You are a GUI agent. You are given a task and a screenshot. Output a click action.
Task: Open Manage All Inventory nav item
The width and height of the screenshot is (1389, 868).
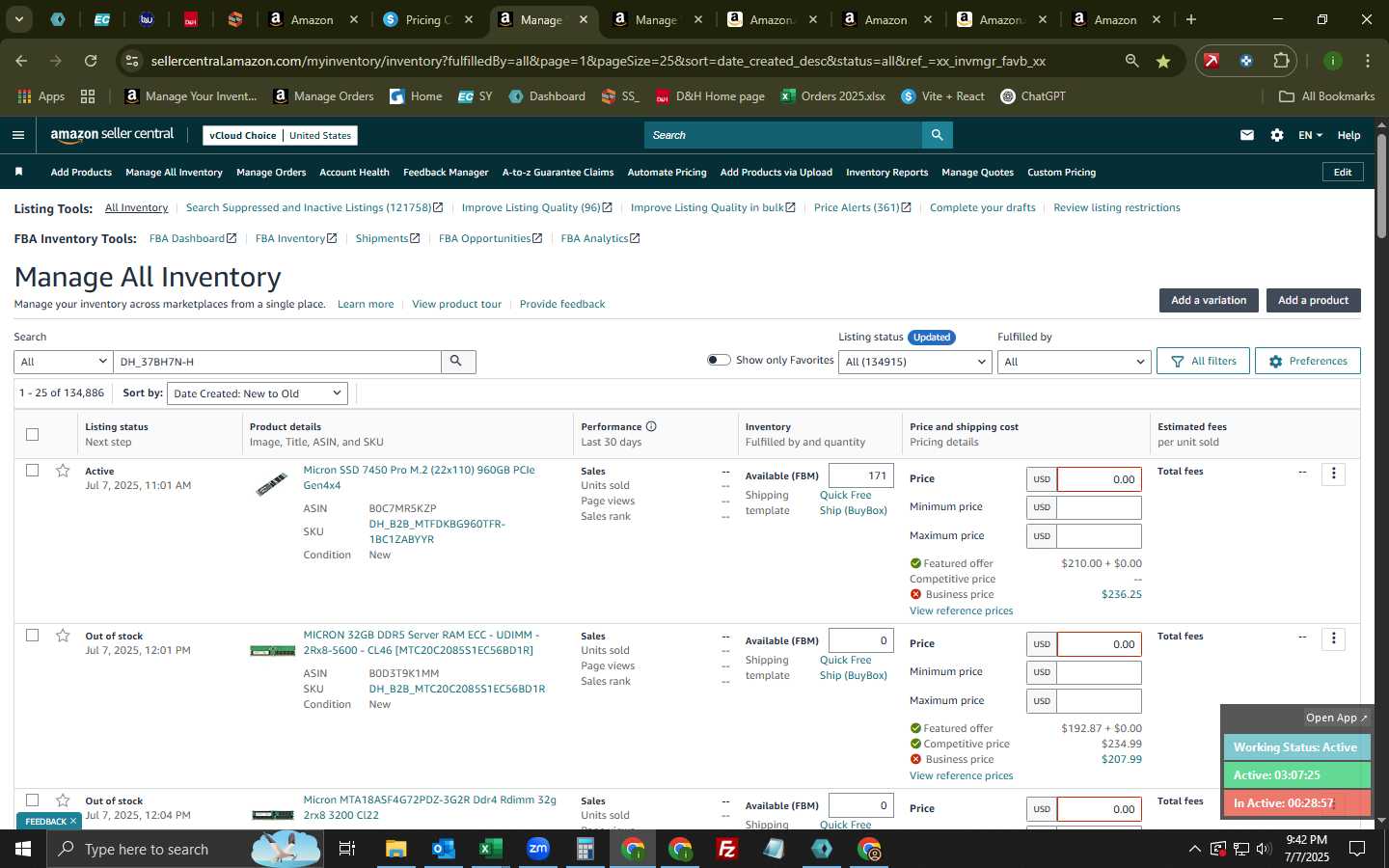174,172
